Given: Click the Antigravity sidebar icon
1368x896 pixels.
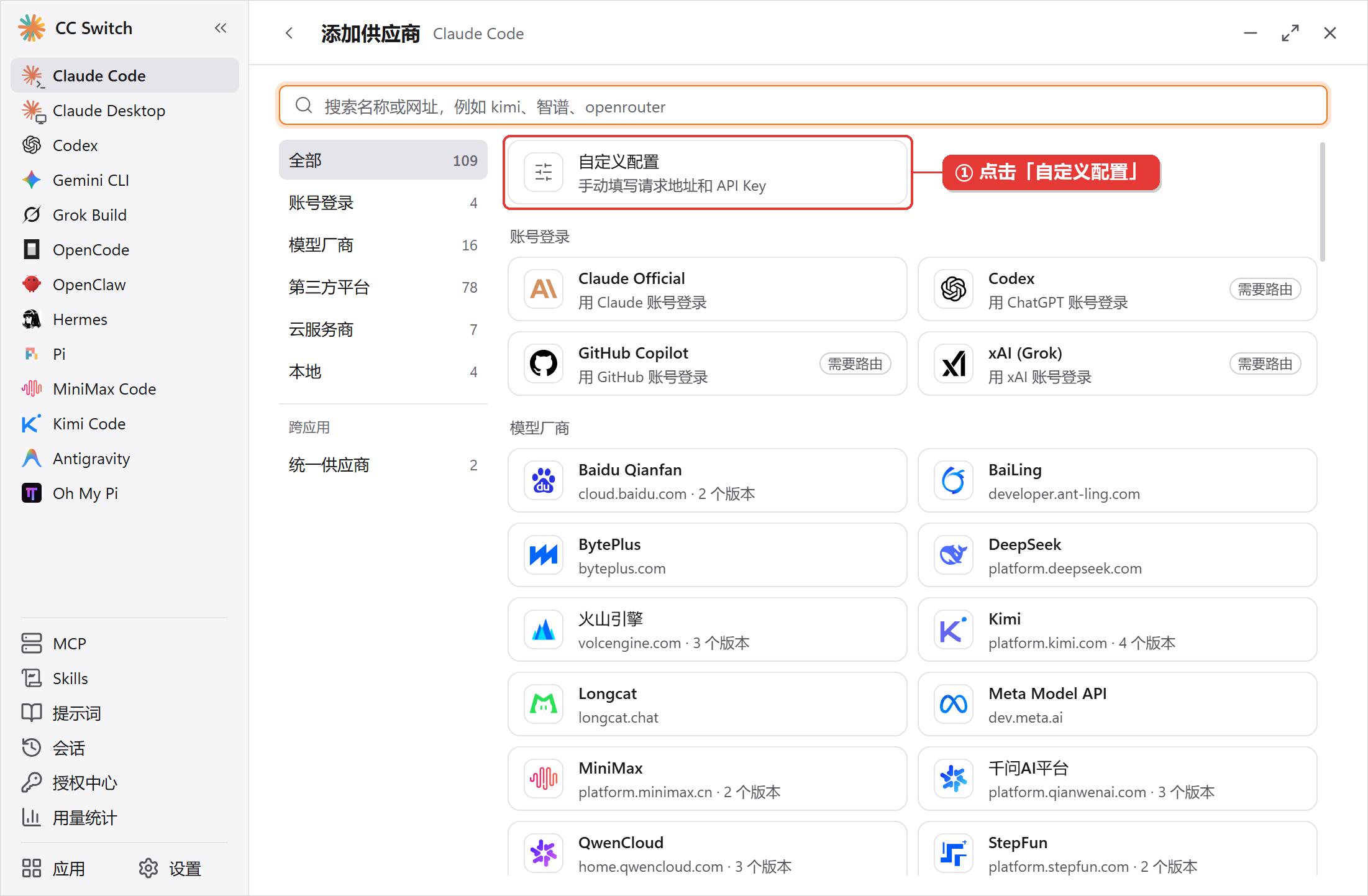Looking at the screenshot, I should click(32, 459).
